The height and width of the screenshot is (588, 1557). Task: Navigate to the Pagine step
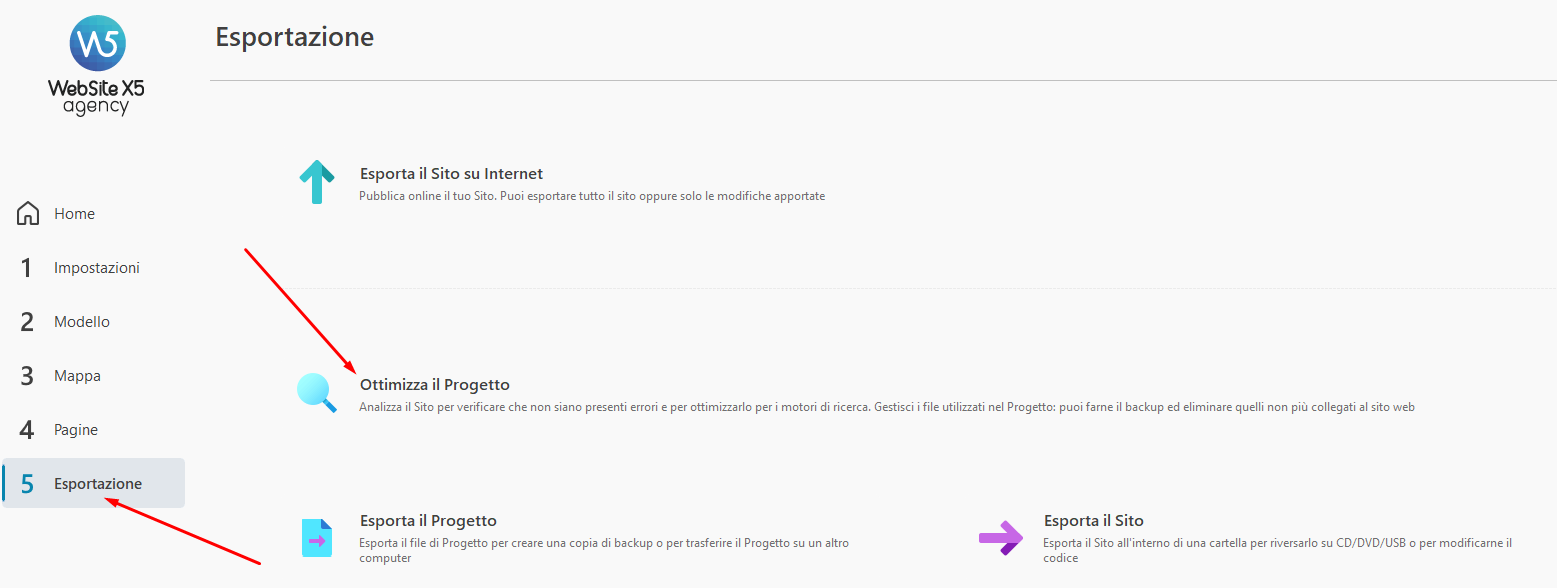click(76, 430)
